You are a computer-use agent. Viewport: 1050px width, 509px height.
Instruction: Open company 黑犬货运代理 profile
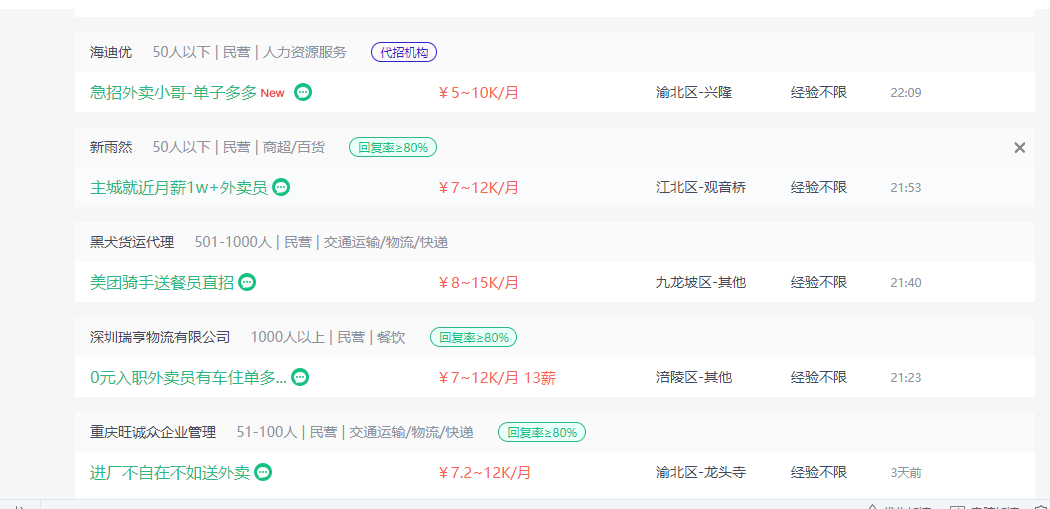(132, 242)
